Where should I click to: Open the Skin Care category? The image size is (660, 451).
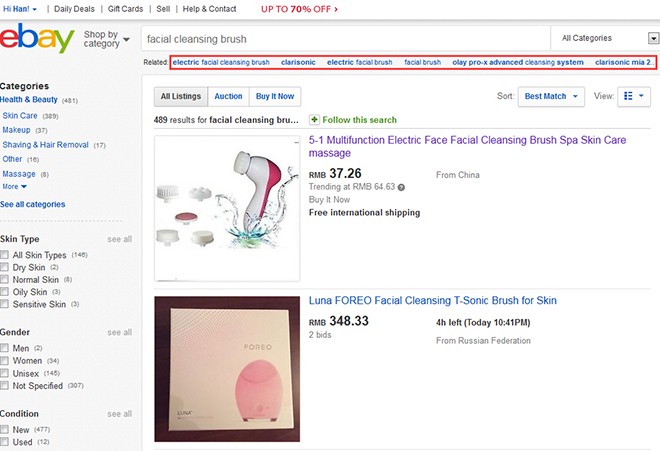(20, 116)
